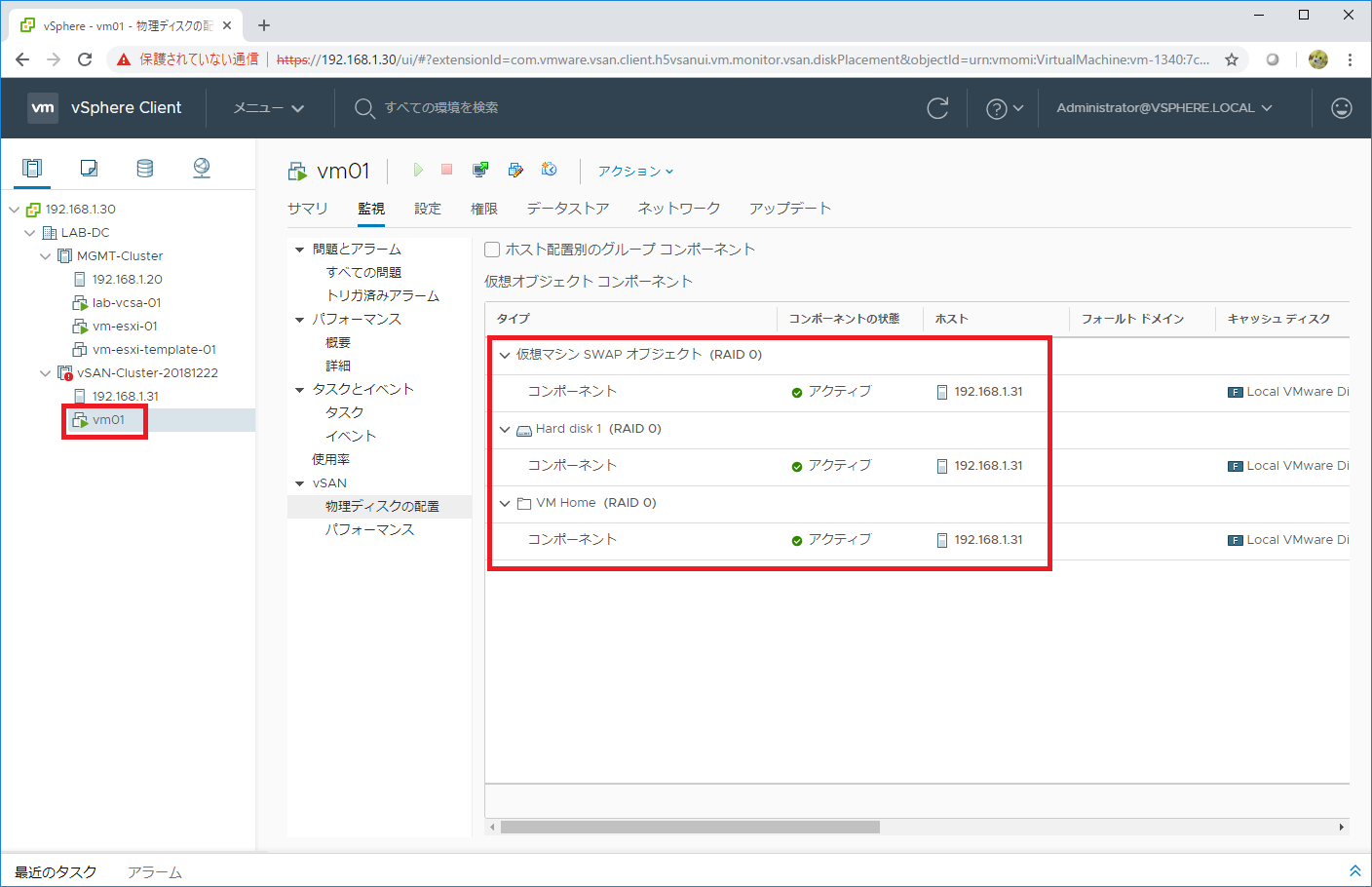
Task: Open VMs and Templates inventory view
Action: point(89,168)
